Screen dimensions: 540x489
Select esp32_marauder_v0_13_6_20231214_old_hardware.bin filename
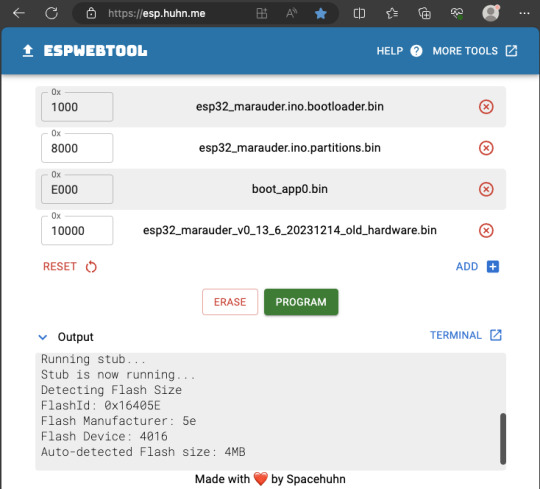click(290, 230)
